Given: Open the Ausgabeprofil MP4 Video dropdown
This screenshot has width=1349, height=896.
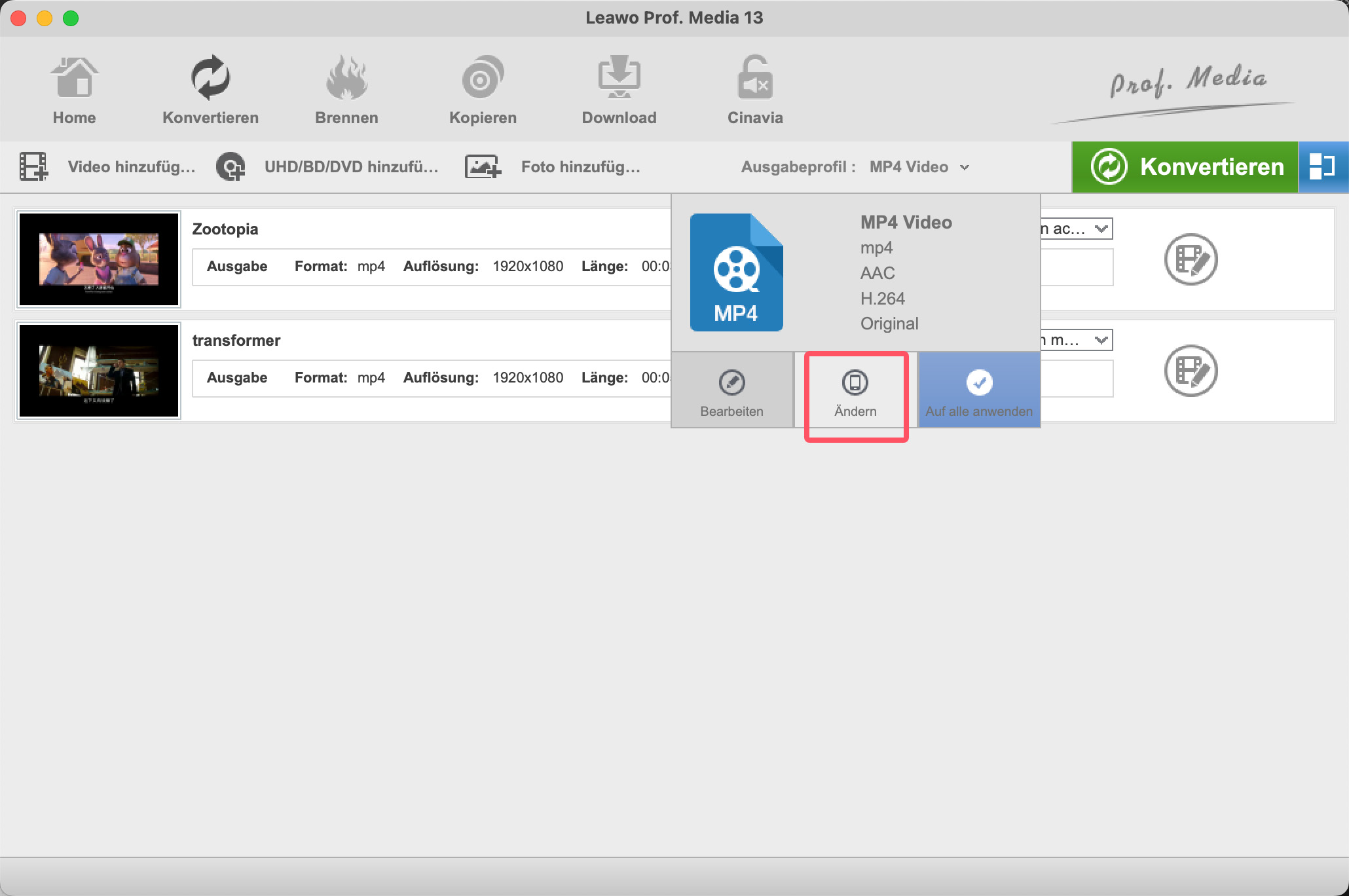Looking at the screenshot, I should [x=919, y=167].
